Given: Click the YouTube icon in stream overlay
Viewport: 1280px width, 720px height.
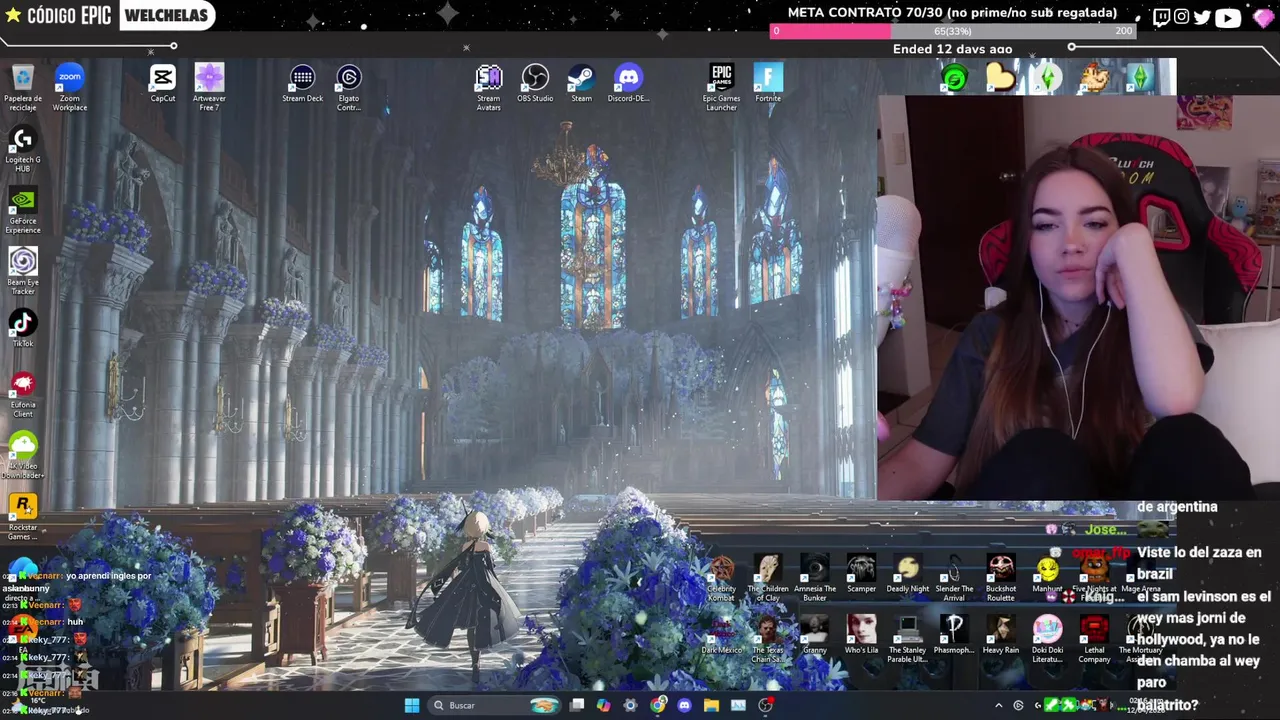Looking at the screenshot, I should (x=1228, y=17).
